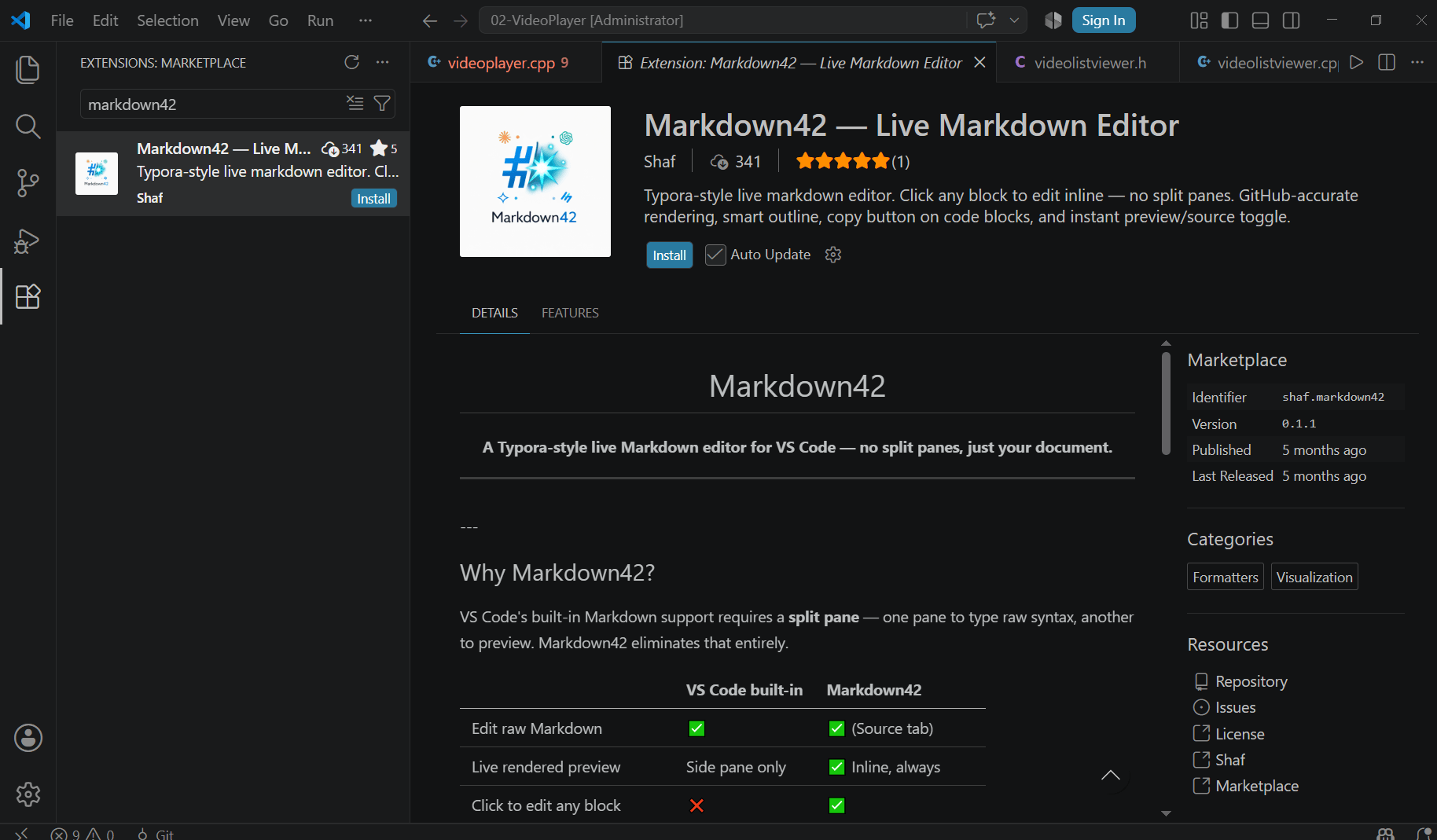
Task: Open the Search view in activity bar
Action: (x=28, y=126)
